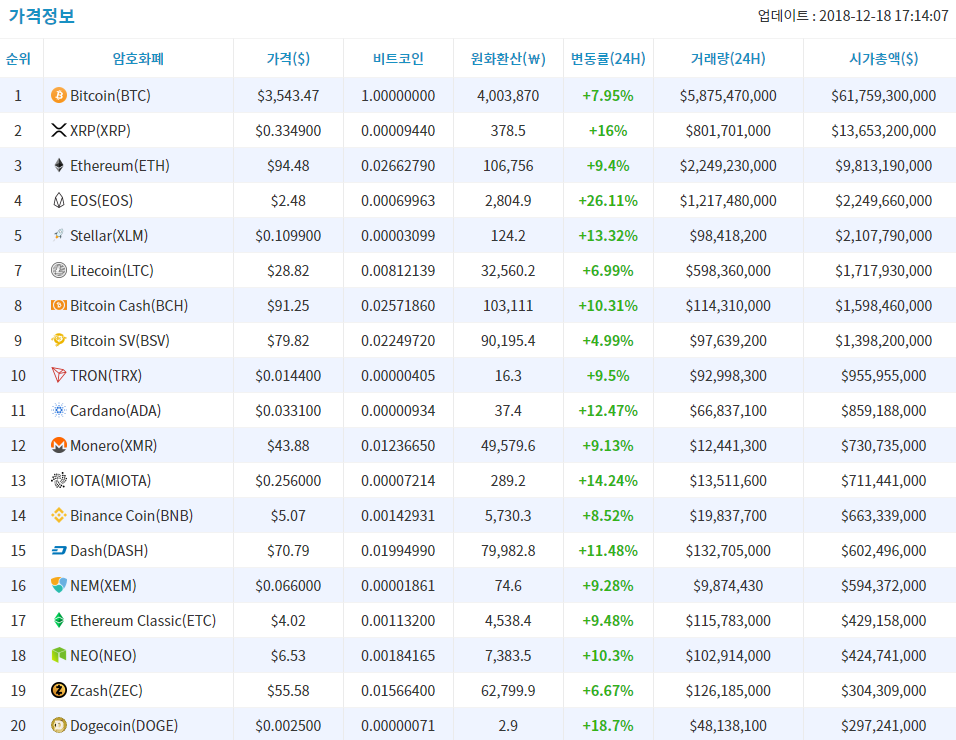This screenshot has width=956, height=740.
Task: Open the TRON(TRX) link
Action: coord(106,375)
